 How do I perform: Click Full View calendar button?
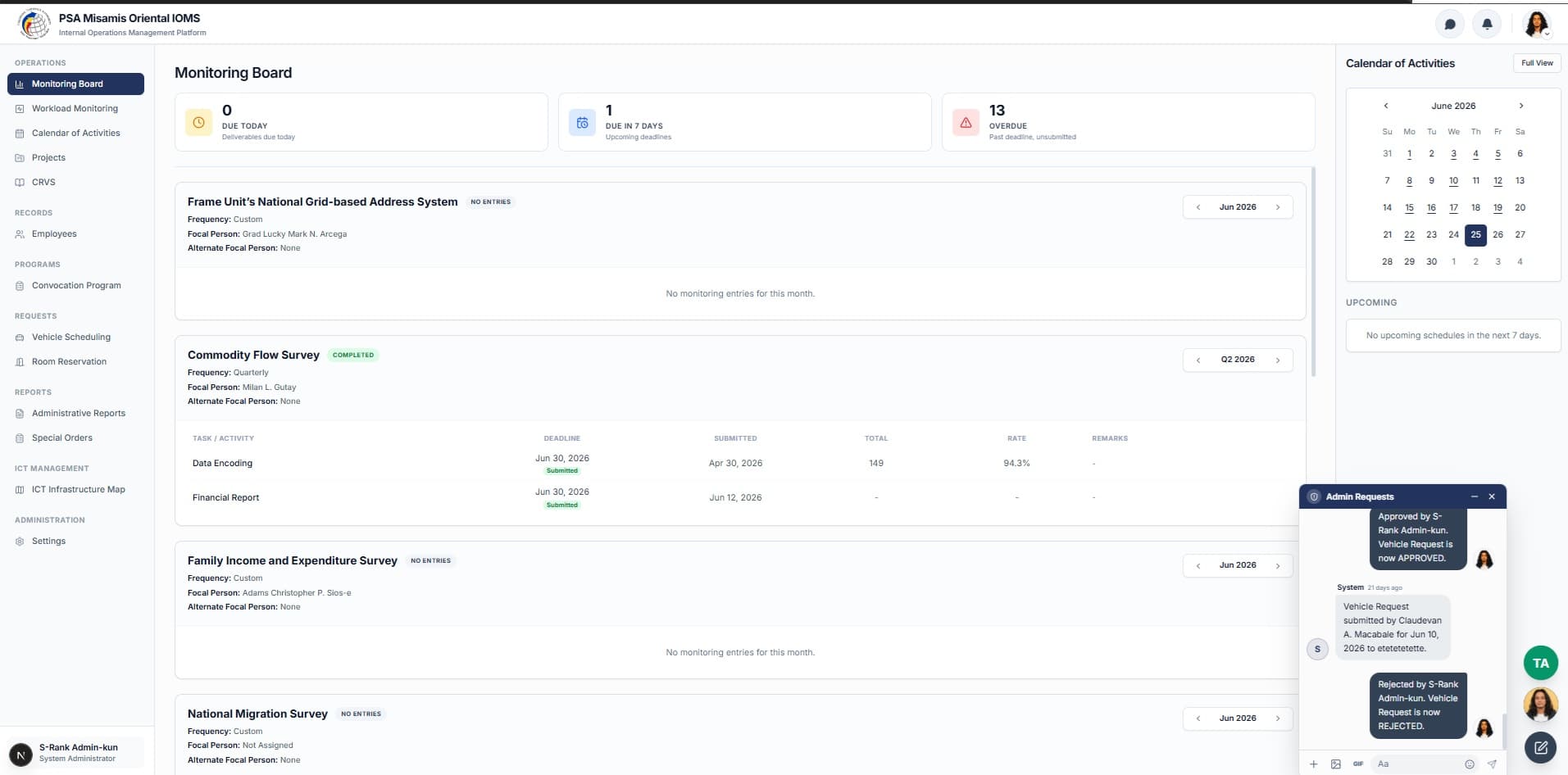[x=1537, y=63]
